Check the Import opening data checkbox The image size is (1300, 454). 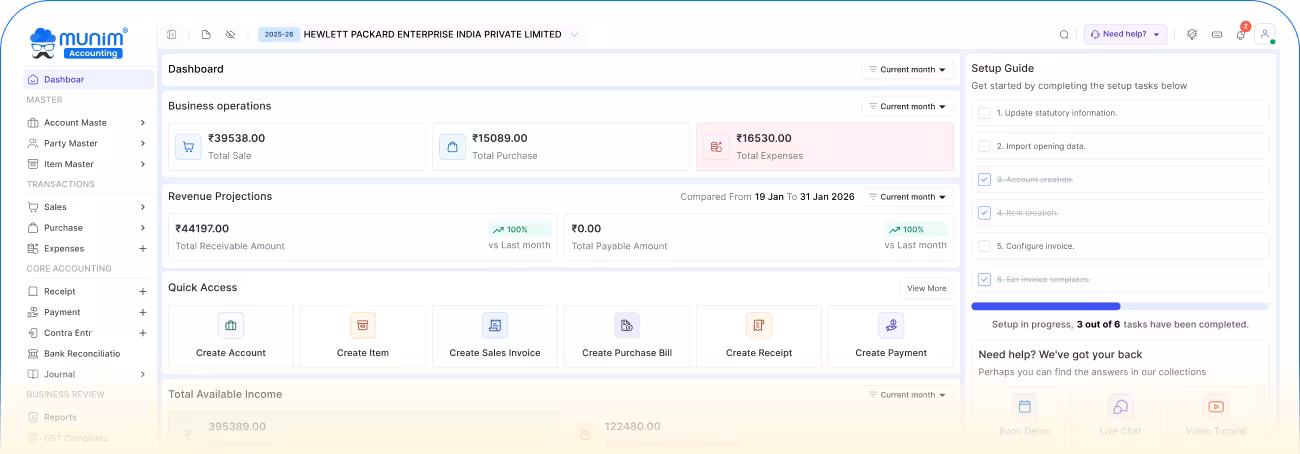[x=985, y=146]
